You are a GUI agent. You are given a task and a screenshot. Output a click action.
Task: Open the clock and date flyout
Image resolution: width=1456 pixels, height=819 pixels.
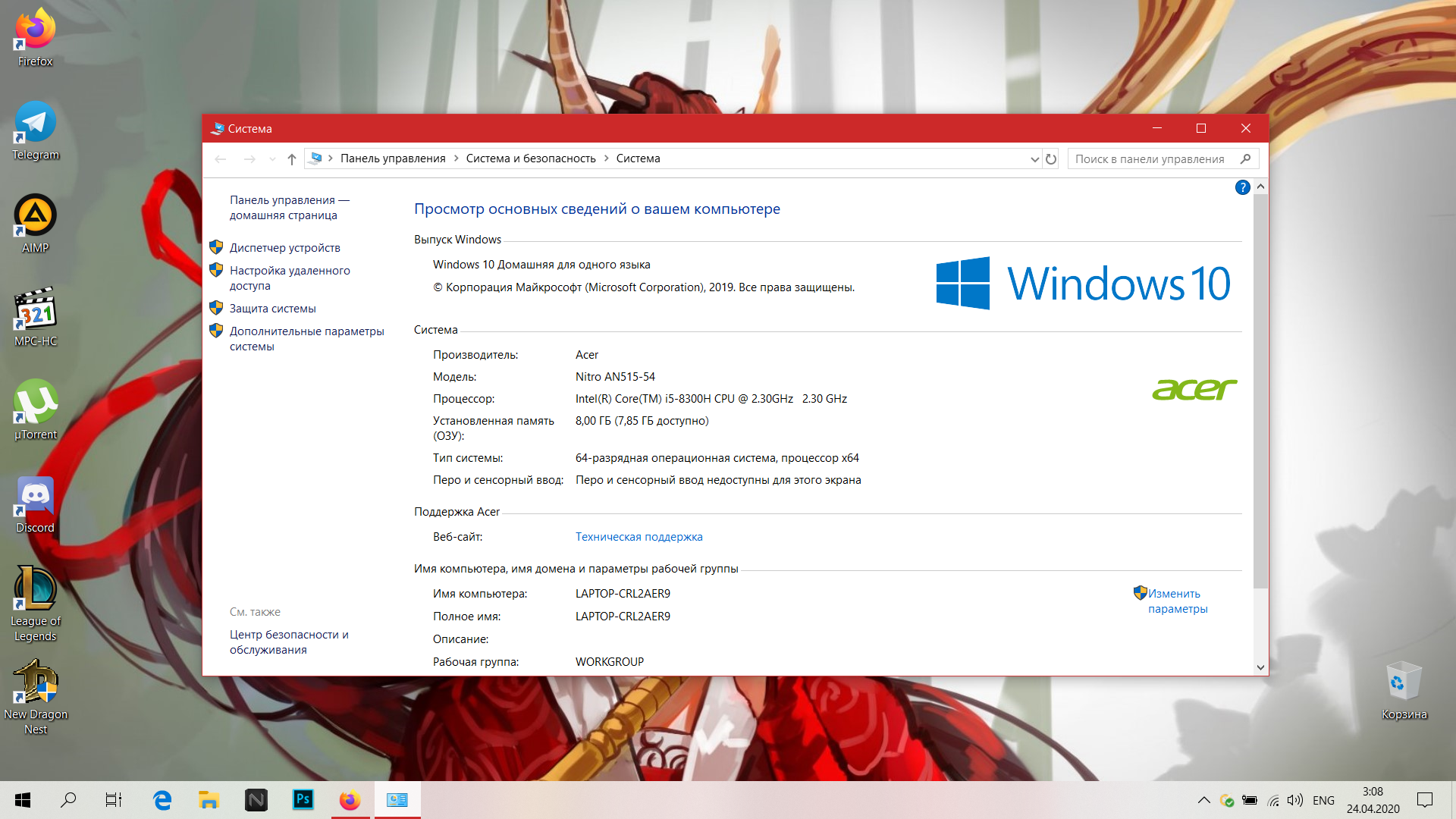[x=1373, y=800]
